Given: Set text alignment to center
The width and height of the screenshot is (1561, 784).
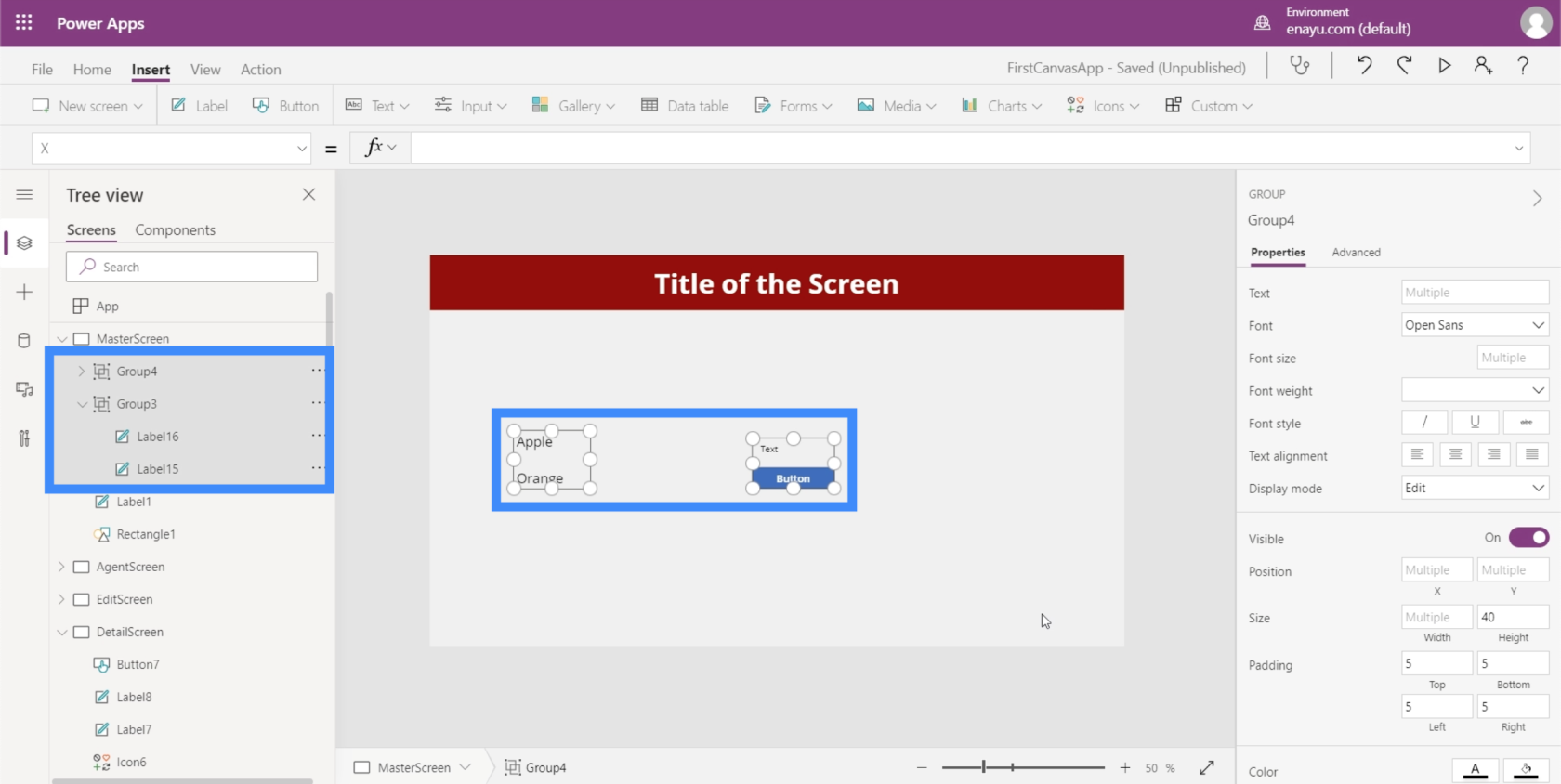Looking at the screenshot, I should click(1455, 454).
